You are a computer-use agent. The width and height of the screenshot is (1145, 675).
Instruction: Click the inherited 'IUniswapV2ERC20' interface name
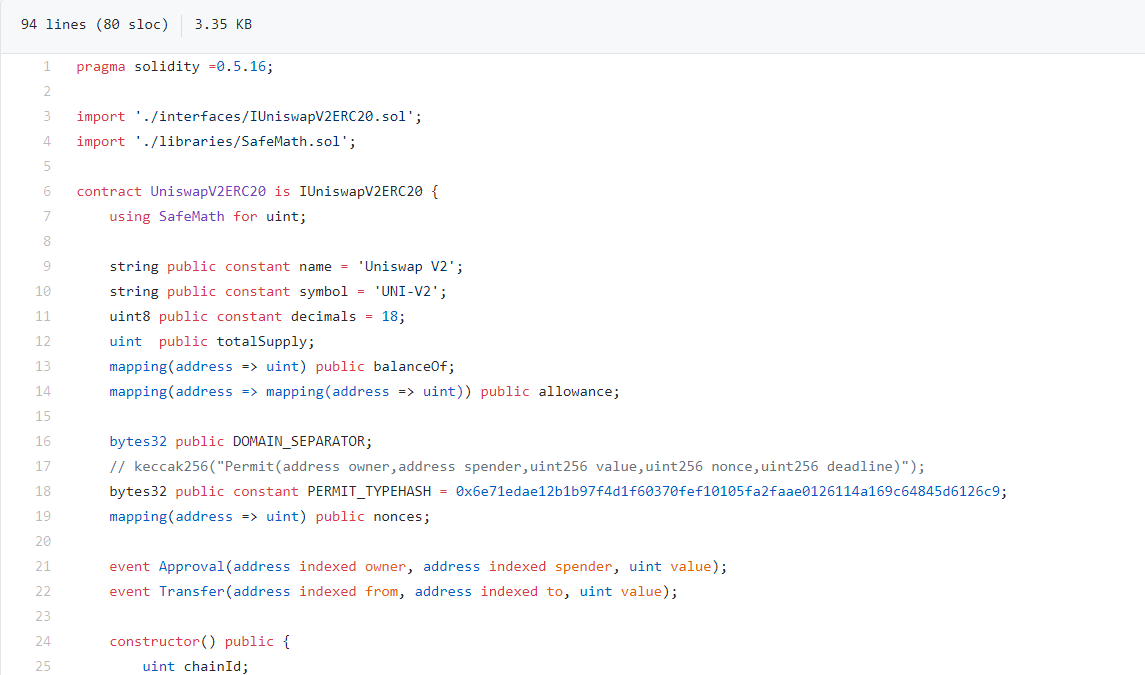click(361, 191)
